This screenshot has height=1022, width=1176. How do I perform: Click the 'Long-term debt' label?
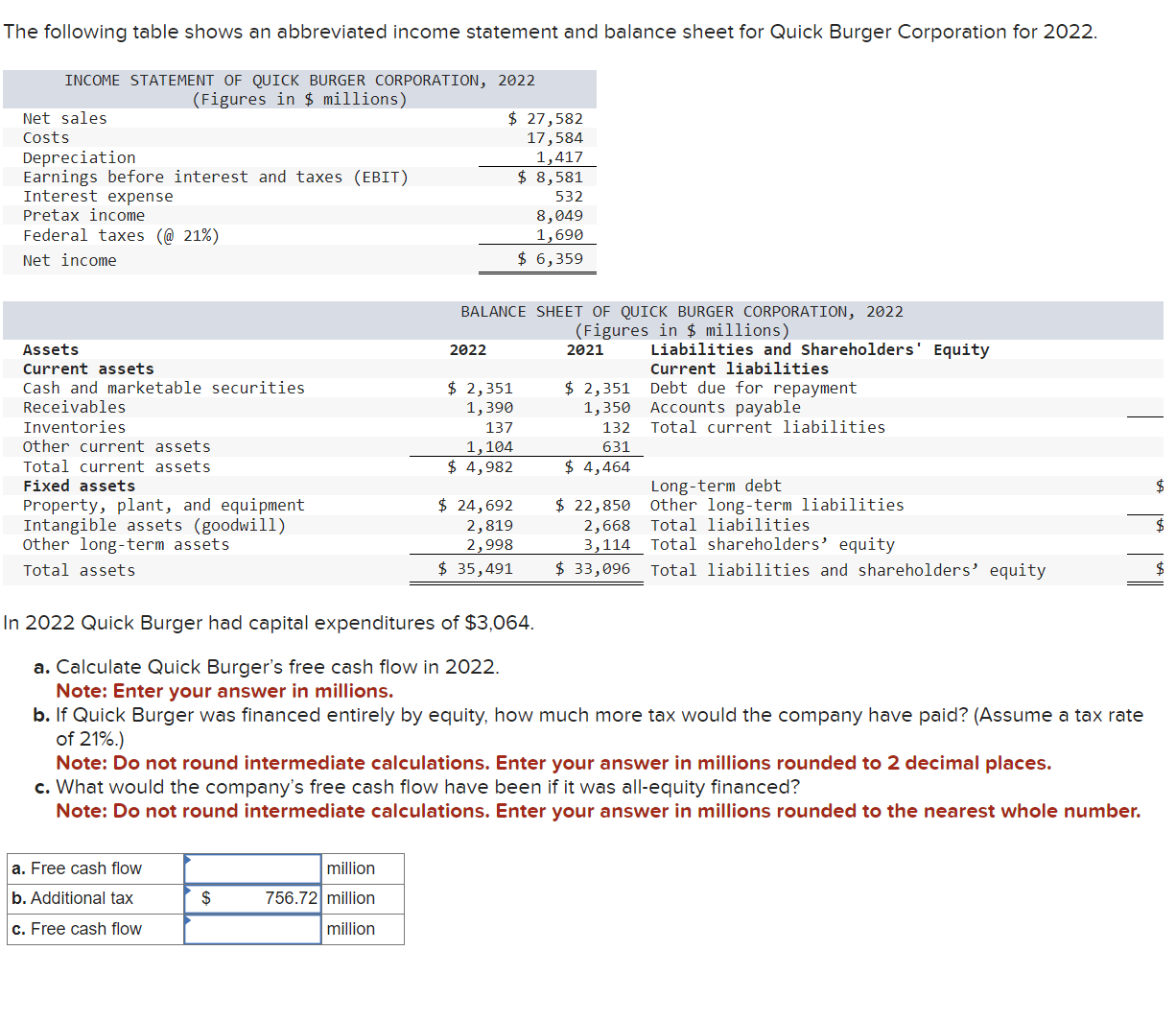[x=716, y=486]
